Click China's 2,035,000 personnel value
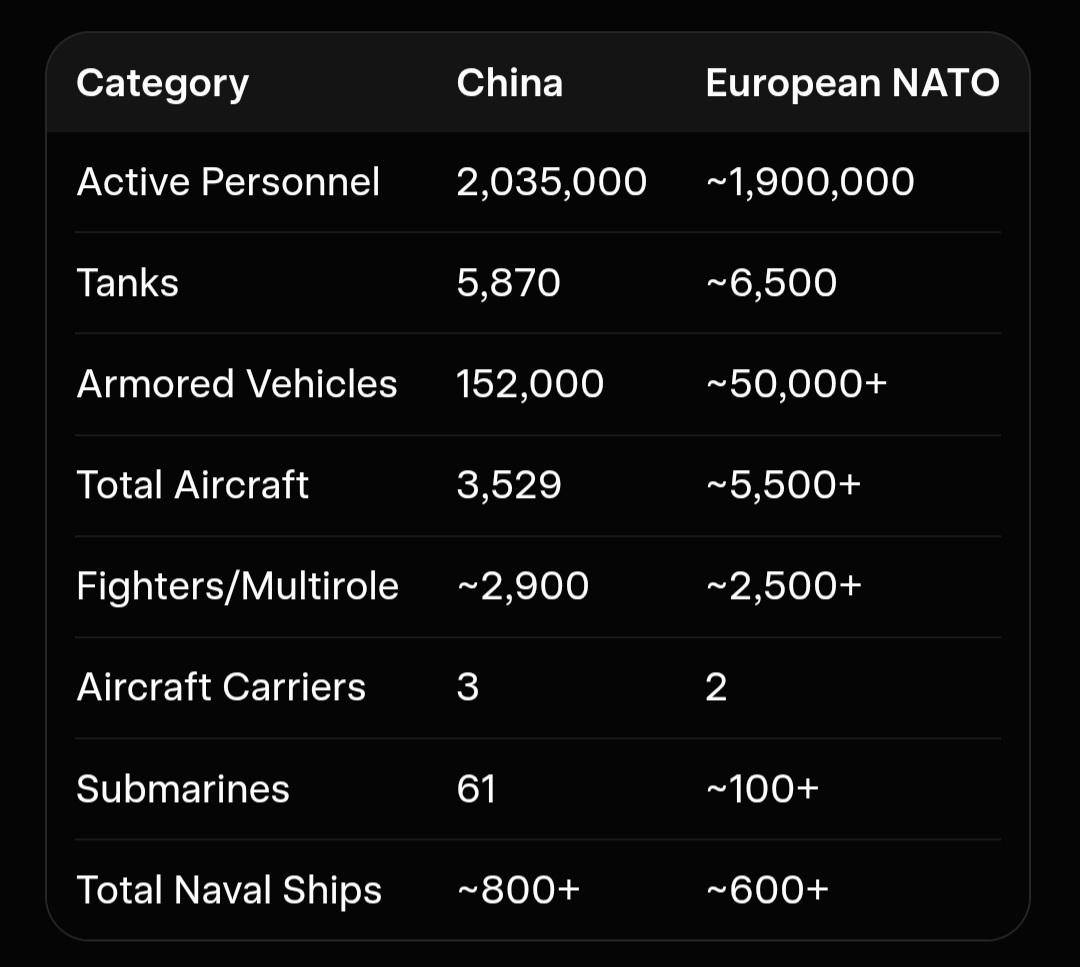1080x967 pixels. (551, 183)
